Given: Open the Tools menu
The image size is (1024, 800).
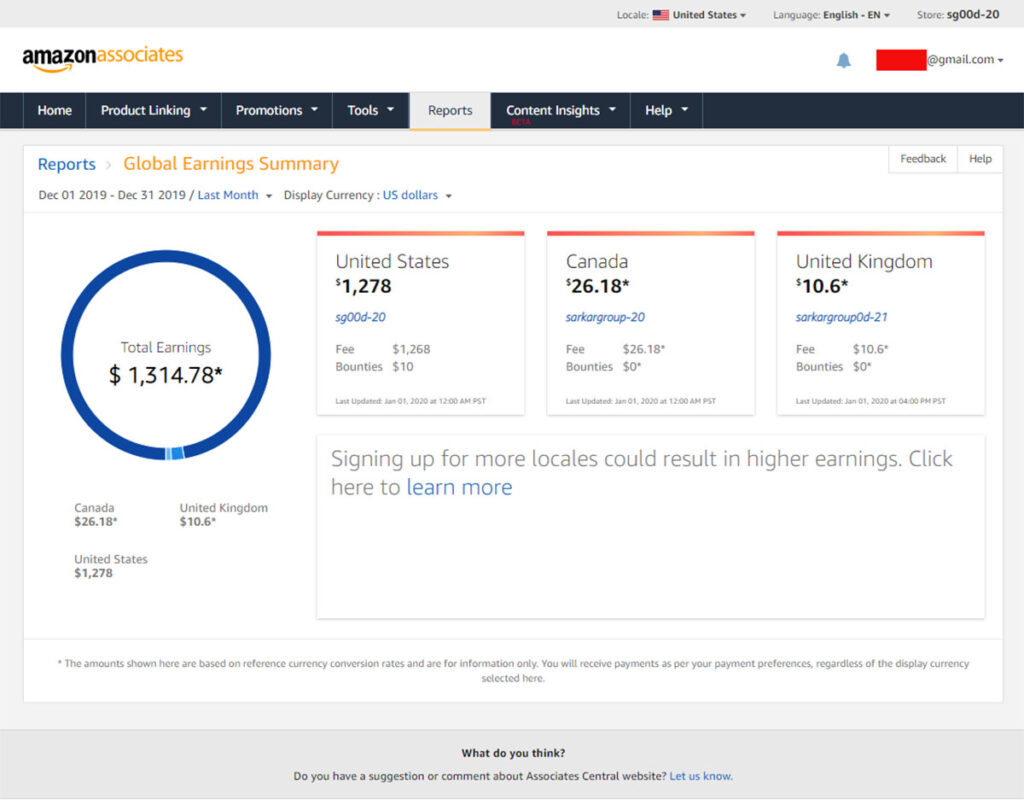Looking at the screenshot, I should [370, 110].
